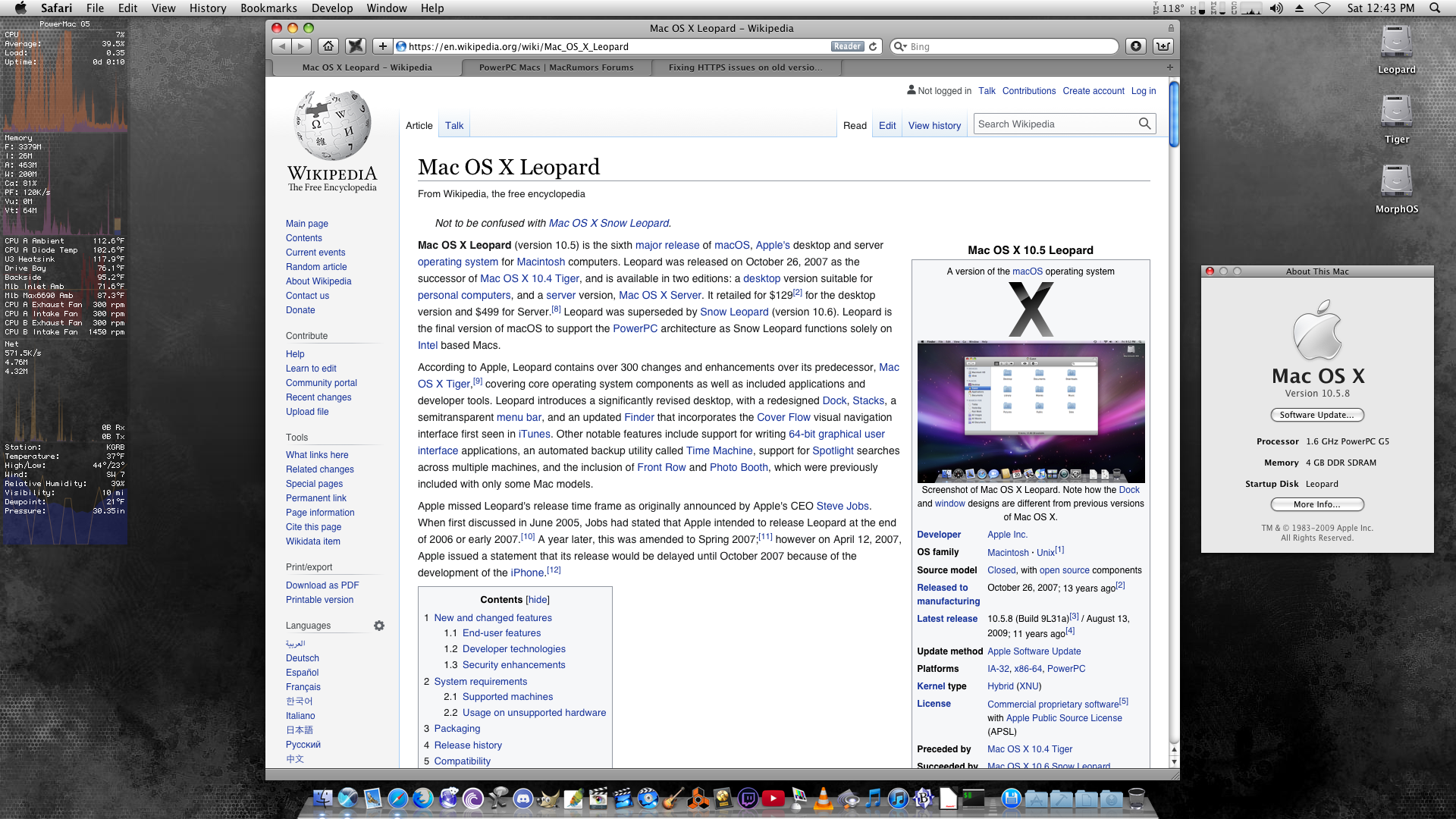Select the Tiger drive on the desktop
The height and width of the screenshot is (819, 1456).
click(1396, 119)
